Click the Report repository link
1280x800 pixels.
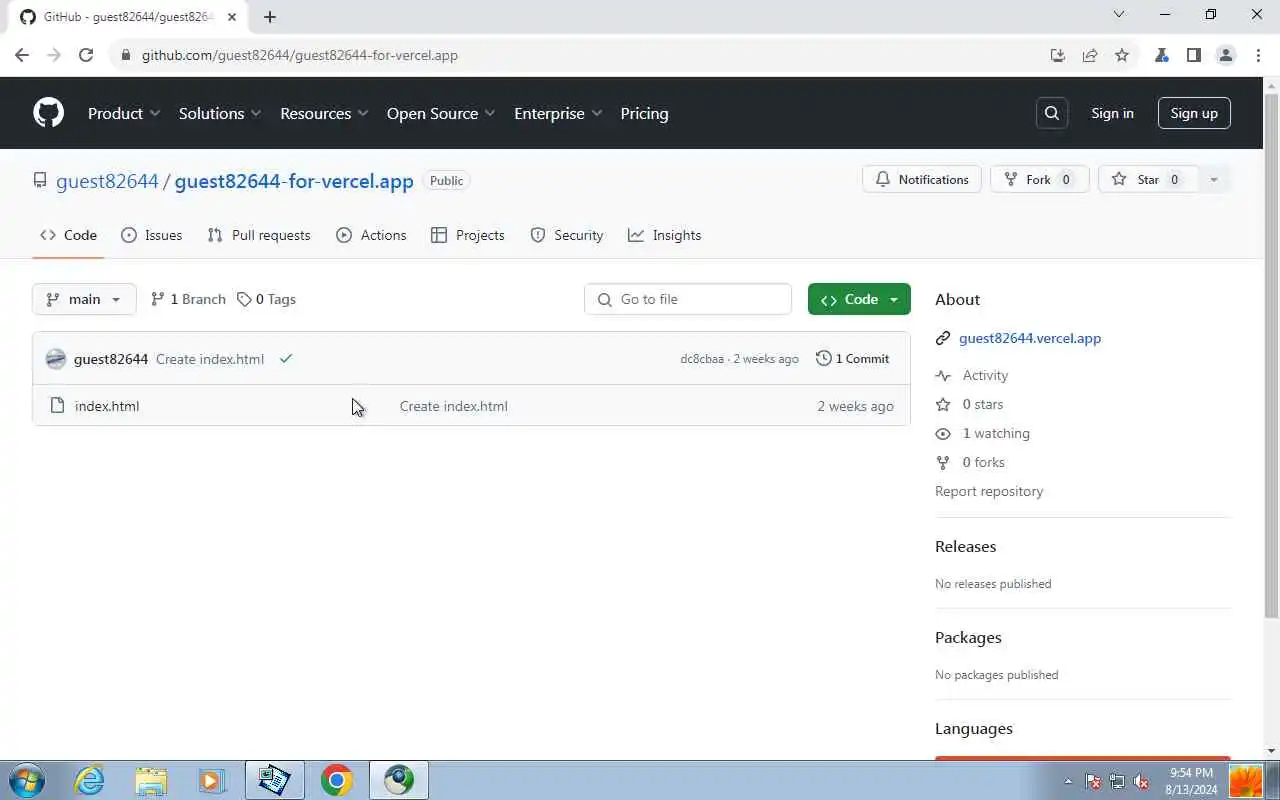point(989,491)
